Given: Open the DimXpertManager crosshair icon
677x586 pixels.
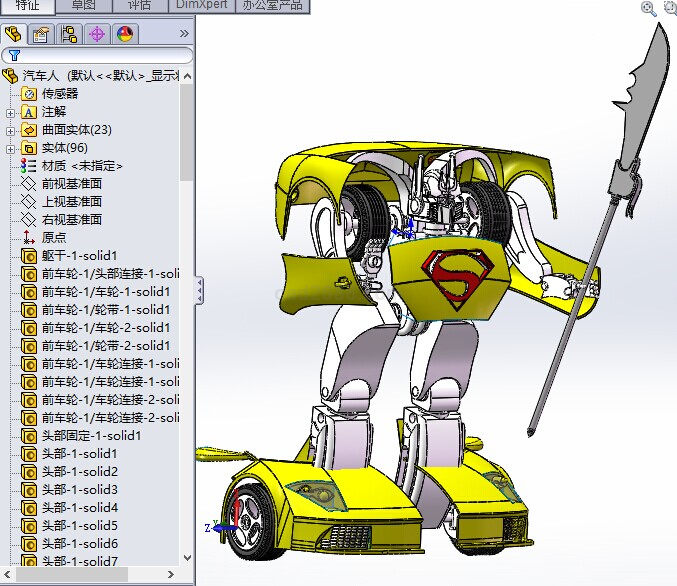Looking at the screenshot, I should [x=97, y=34].
